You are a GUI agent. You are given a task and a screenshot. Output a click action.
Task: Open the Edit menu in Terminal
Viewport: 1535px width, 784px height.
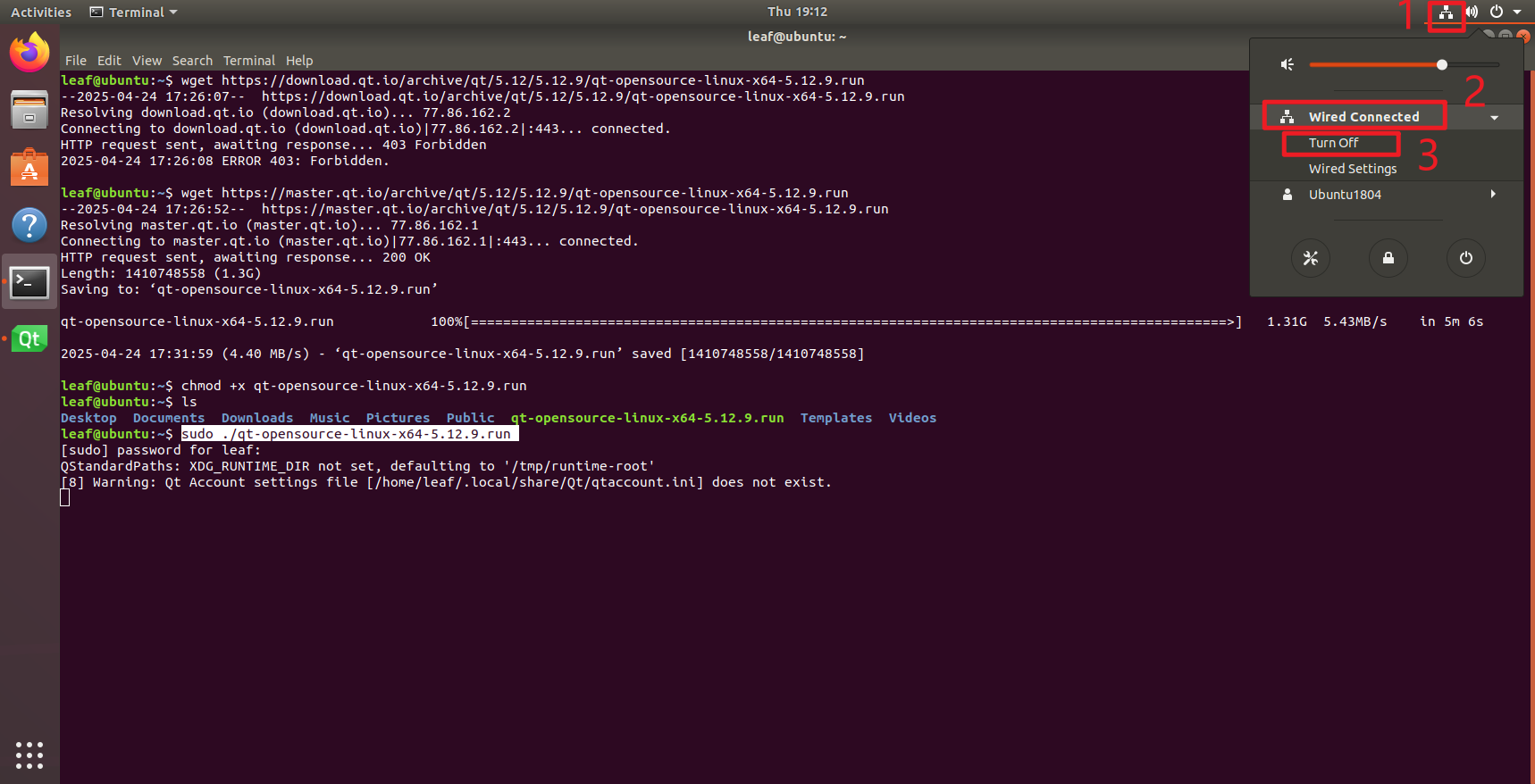(x=109, y=61)
